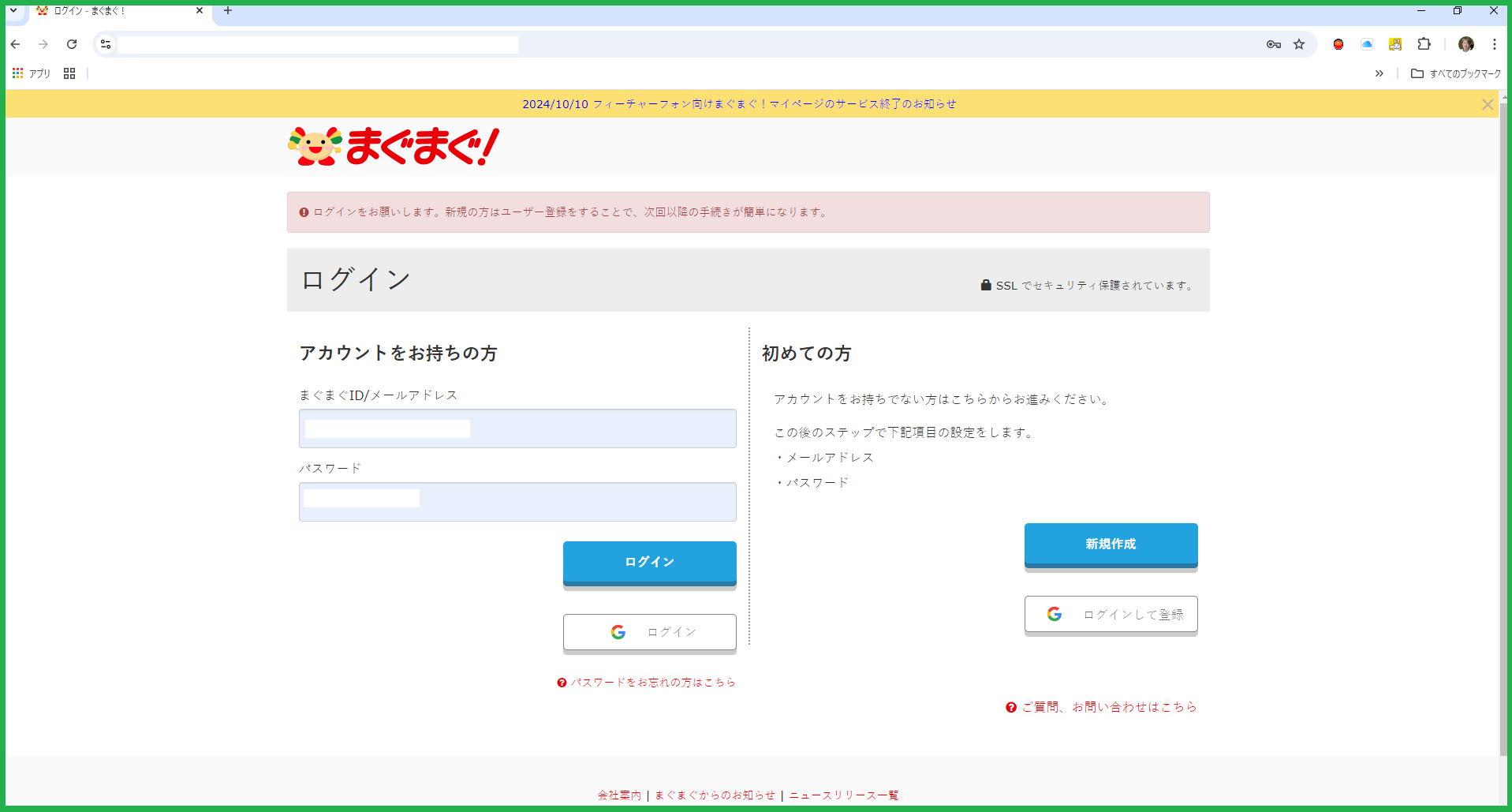Screen dimensions: 1512x812
Task: Click the SSL security lock icon
Action: [x=986, y=285]
